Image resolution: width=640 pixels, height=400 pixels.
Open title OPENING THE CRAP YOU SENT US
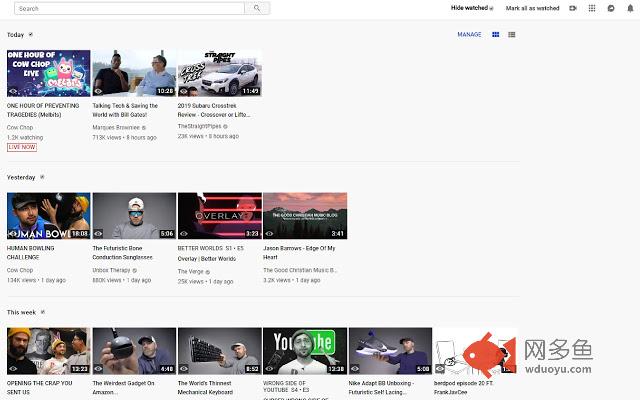click(39, 388)
